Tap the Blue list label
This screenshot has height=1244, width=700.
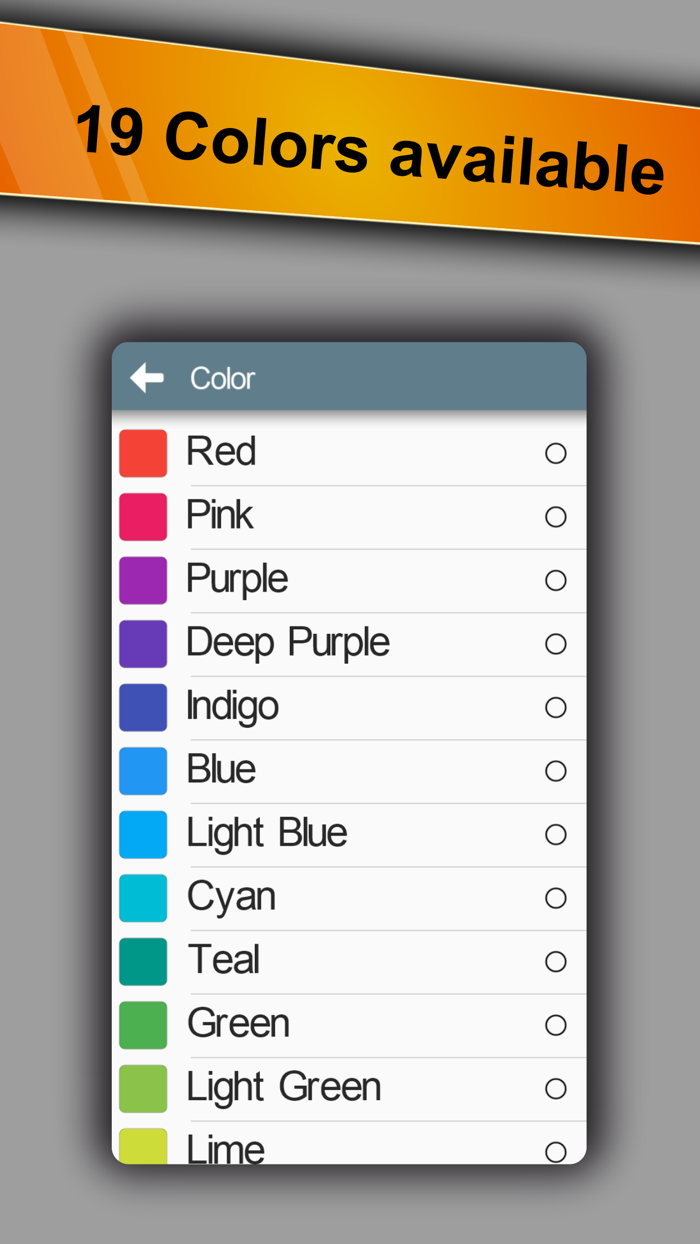[221, 770]
